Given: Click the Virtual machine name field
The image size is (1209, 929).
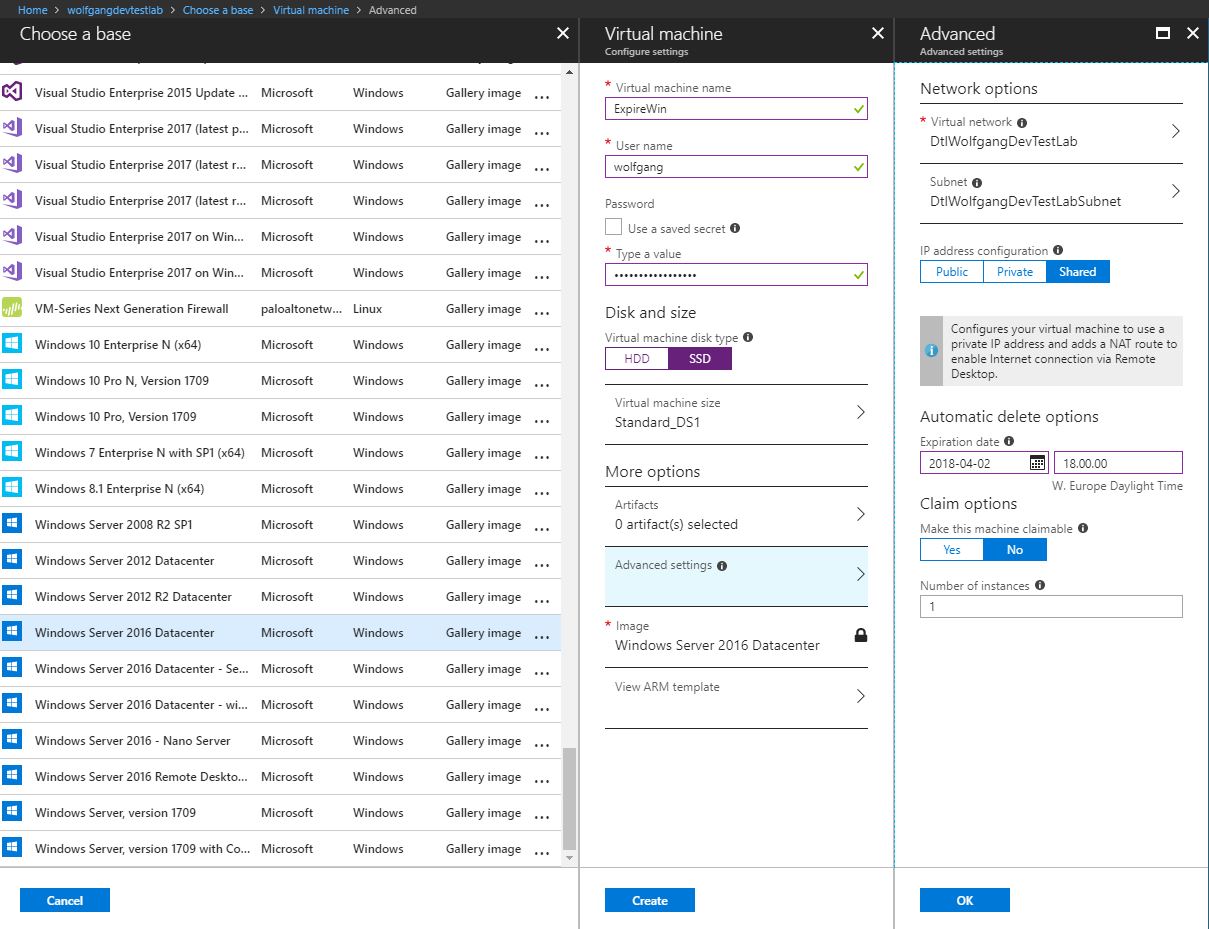Looking at the screenshot, I should point(736,109).
